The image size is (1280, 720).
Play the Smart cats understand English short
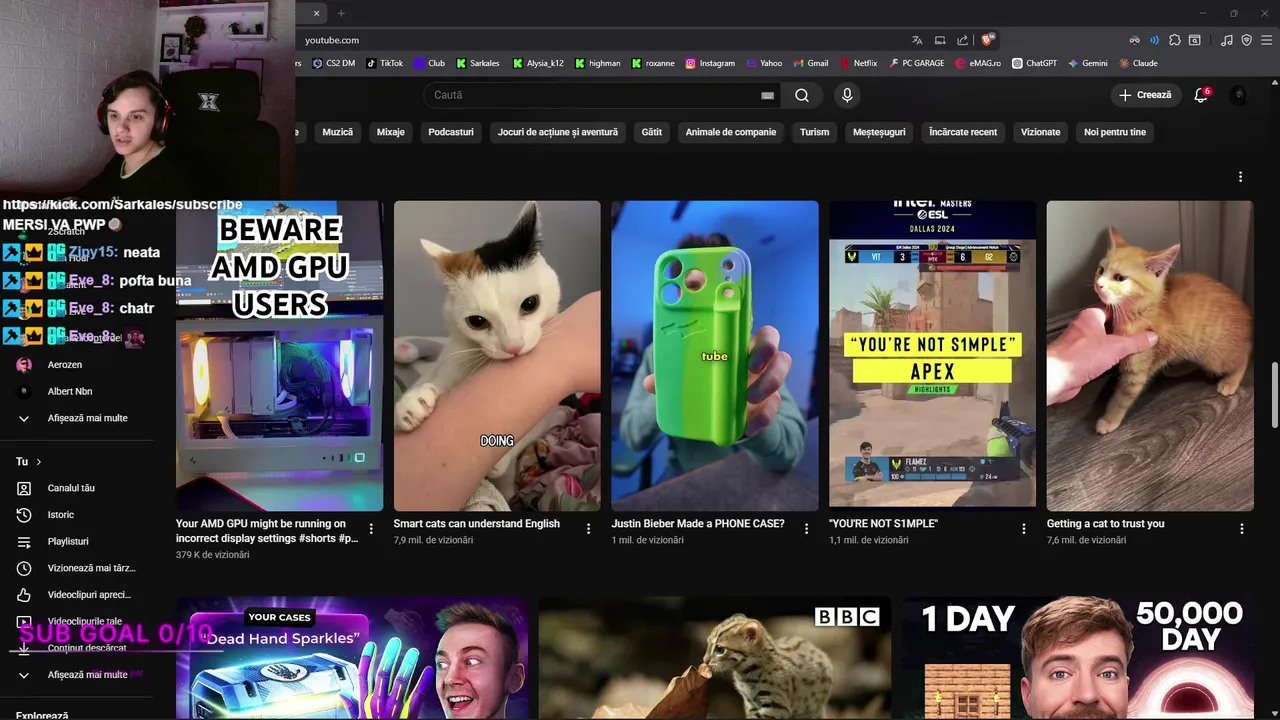497,356
